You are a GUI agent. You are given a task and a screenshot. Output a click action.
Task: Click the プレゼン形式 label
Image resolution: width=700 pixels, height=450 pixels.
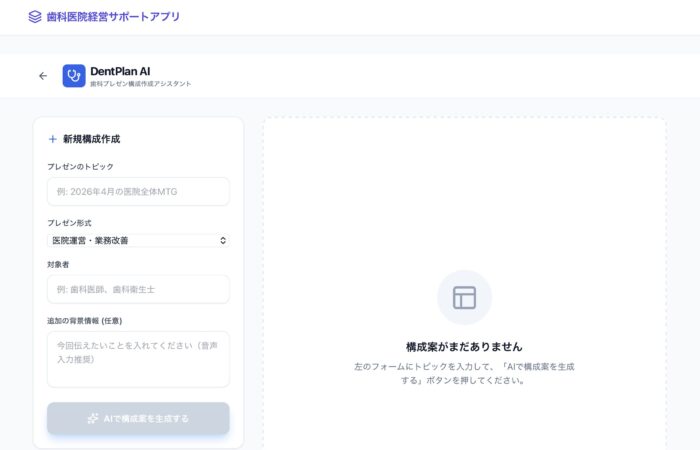[x=69, y=223]
